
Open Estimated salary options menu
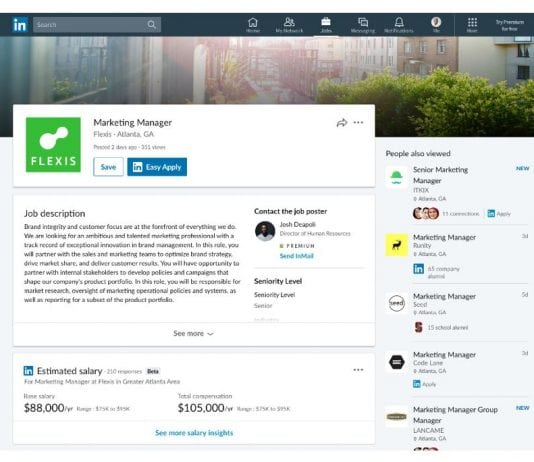coord(358,370)
